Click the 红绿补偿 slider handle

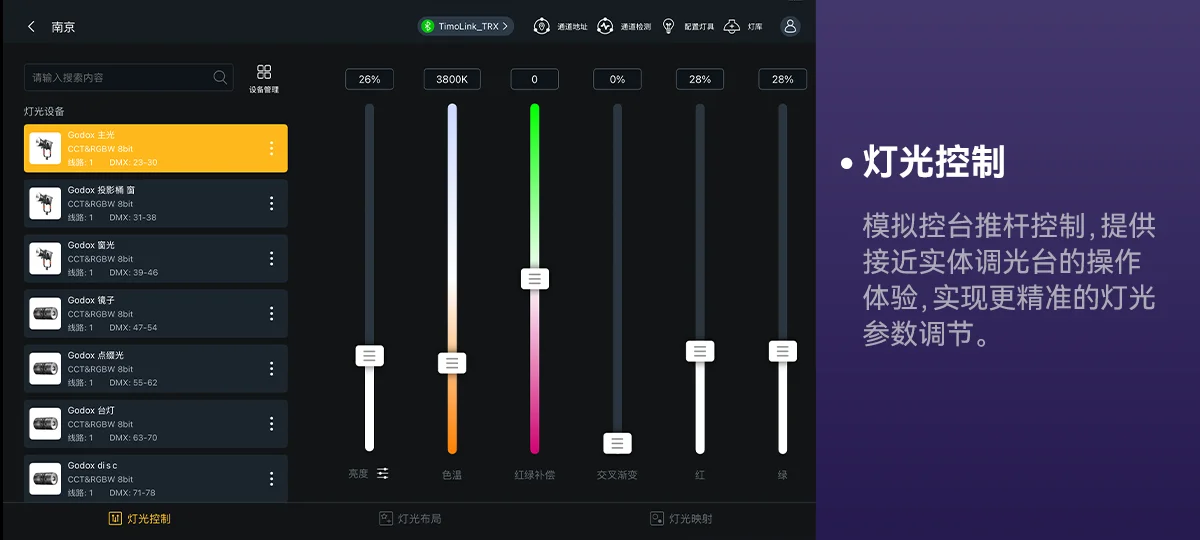click(535, 279)
